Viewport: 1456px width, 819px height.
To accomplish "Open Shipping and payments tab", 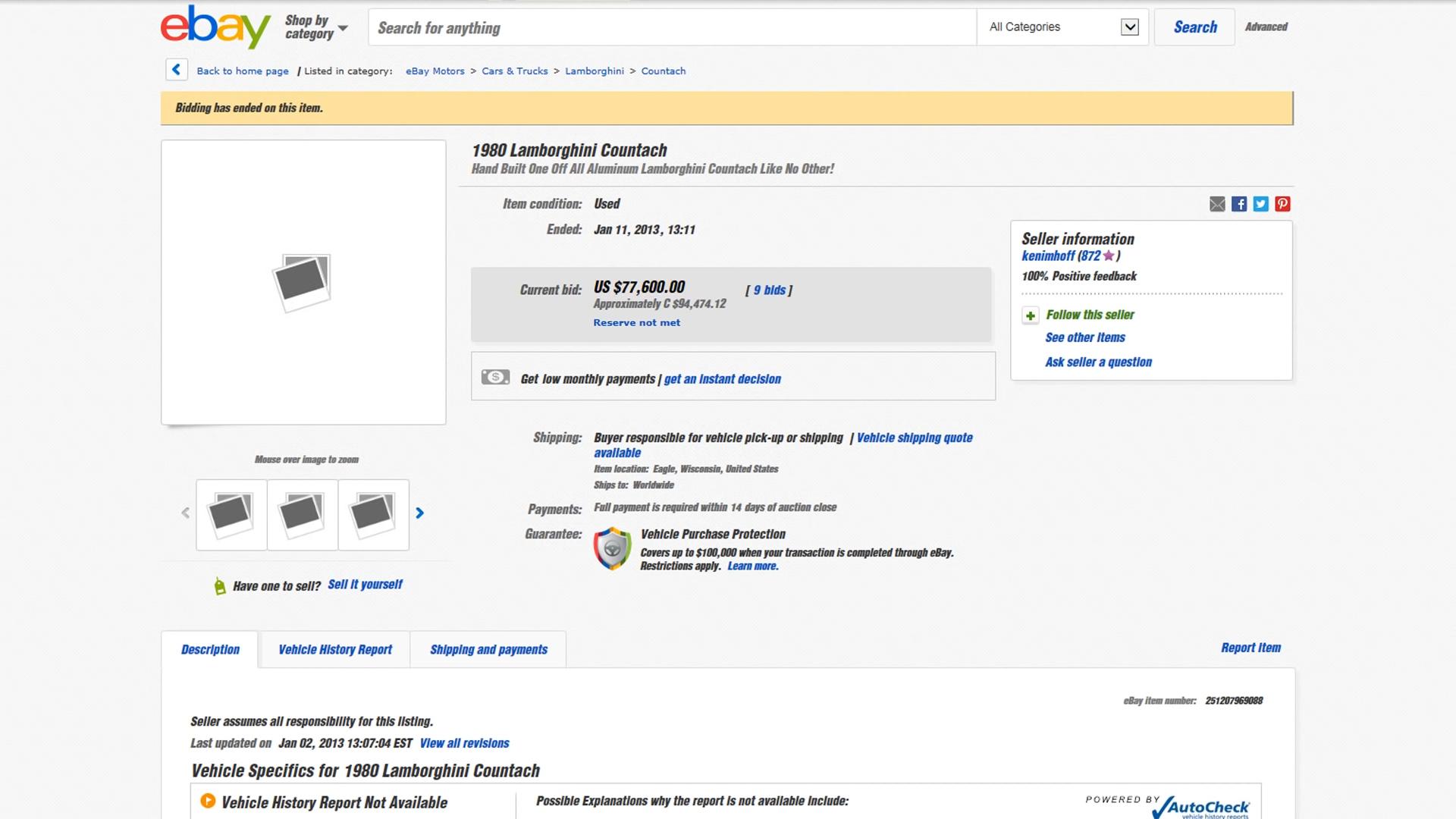I will [488, 650].
